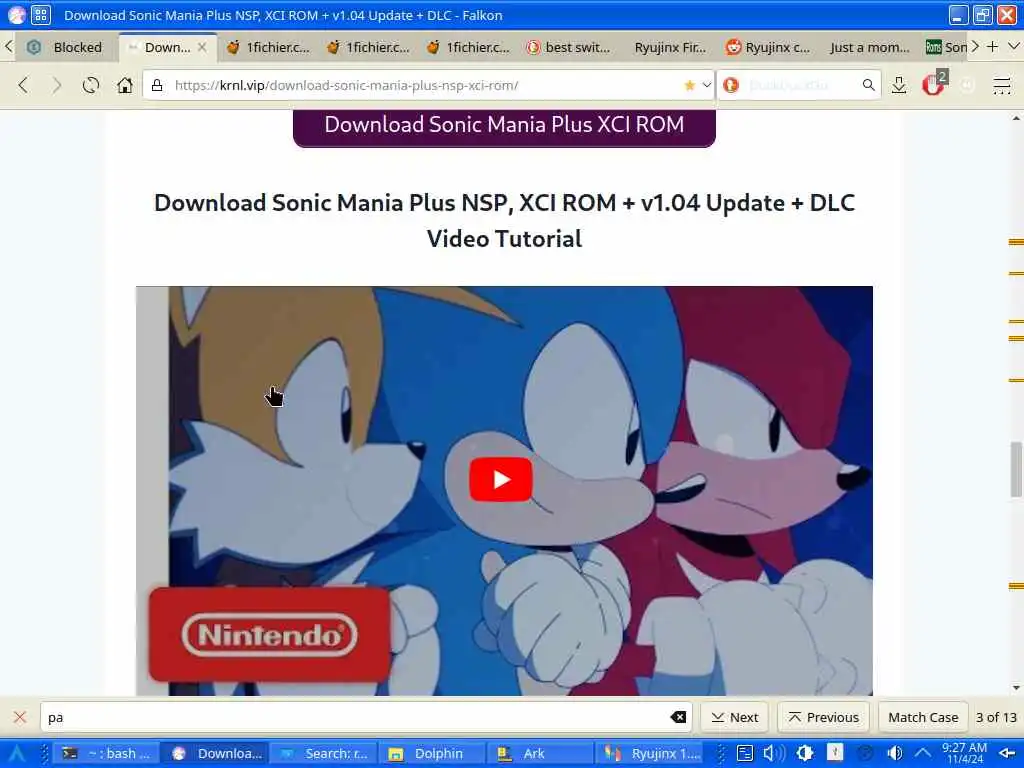Switch to the Ryujinx taskbar window

[650, 754]
